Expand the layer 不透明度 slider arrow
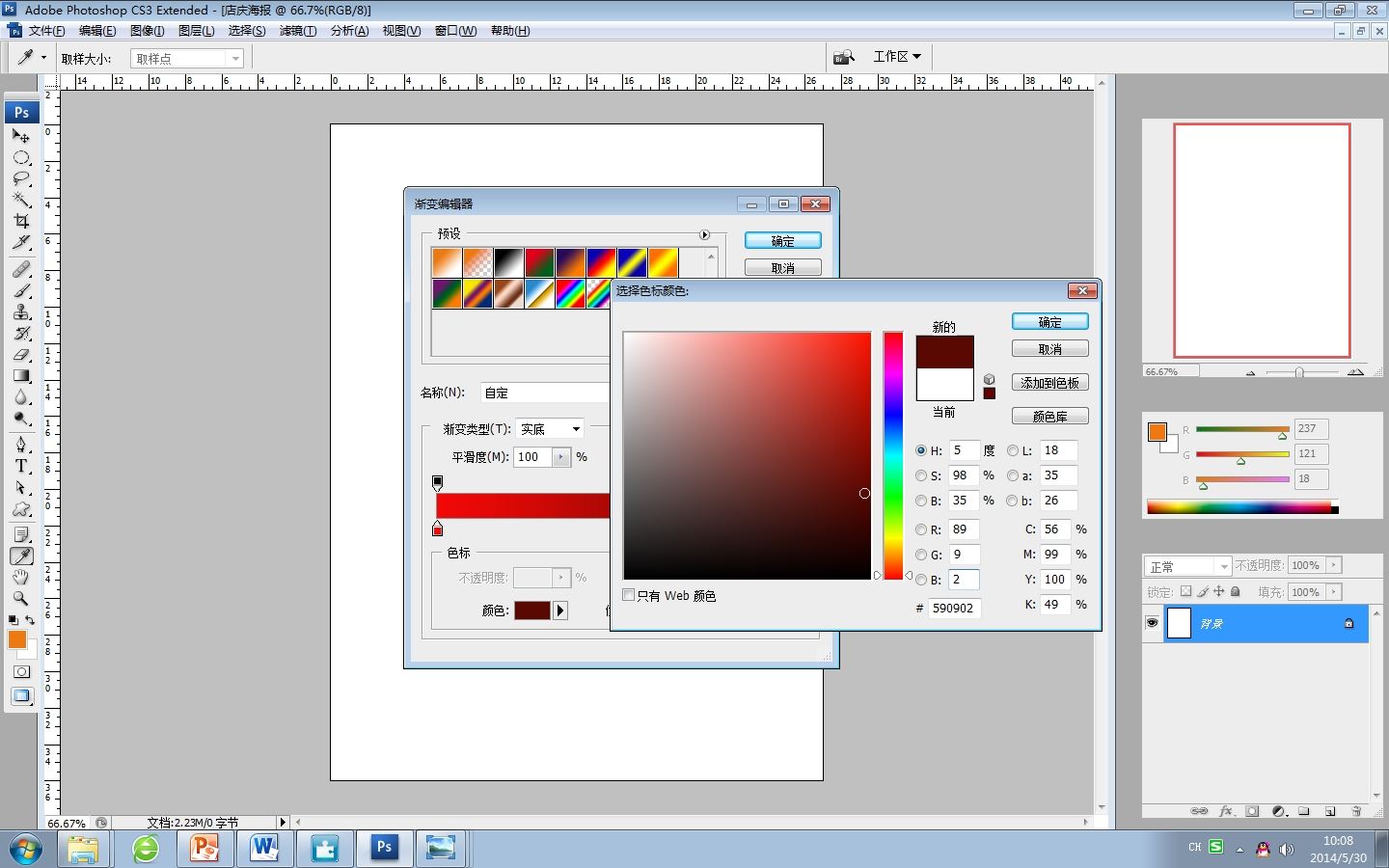1389x868 pixels. coord(1333,565)
